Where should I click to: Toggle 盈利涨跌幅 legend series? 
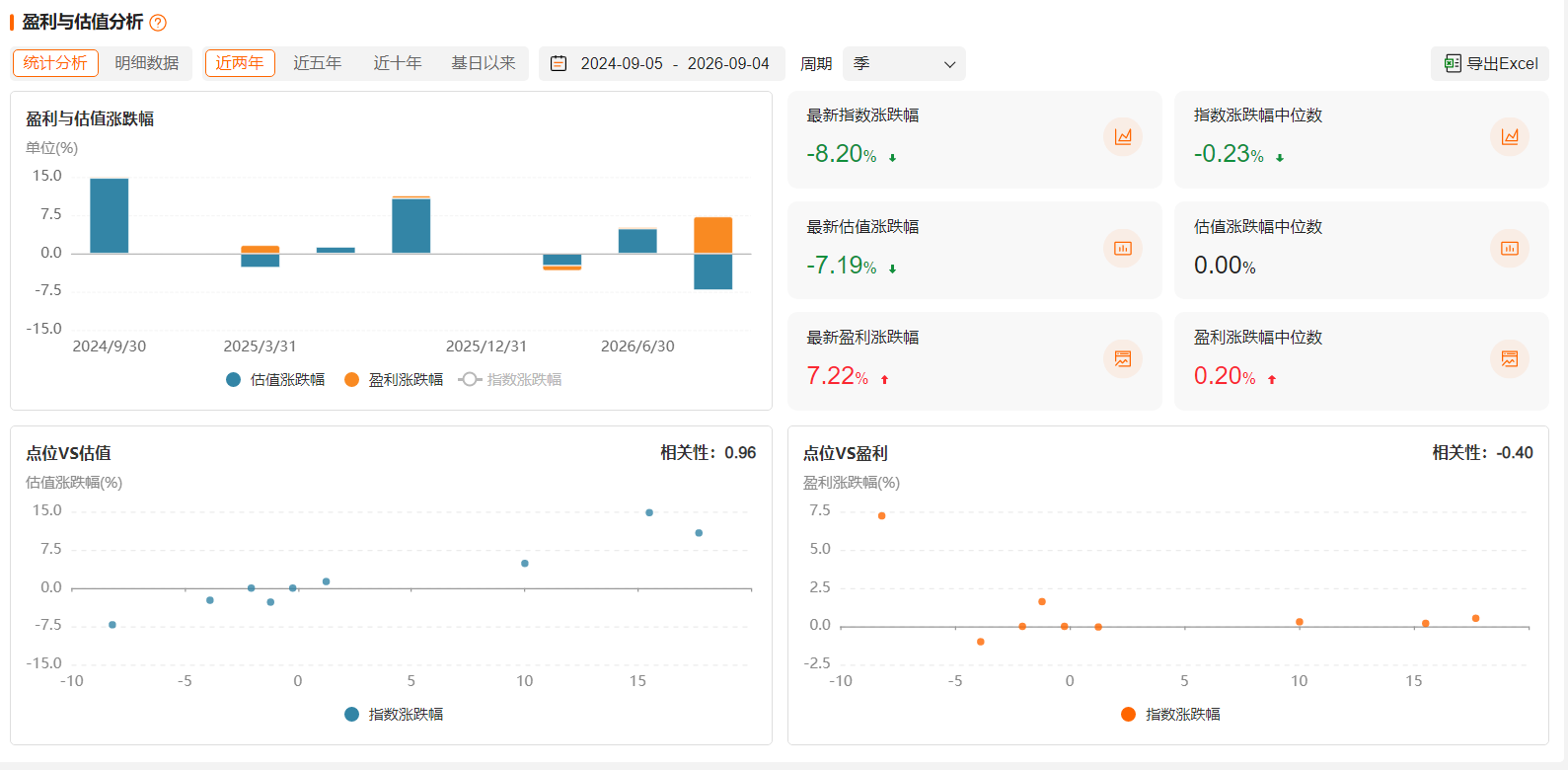(x=394, y=380)
